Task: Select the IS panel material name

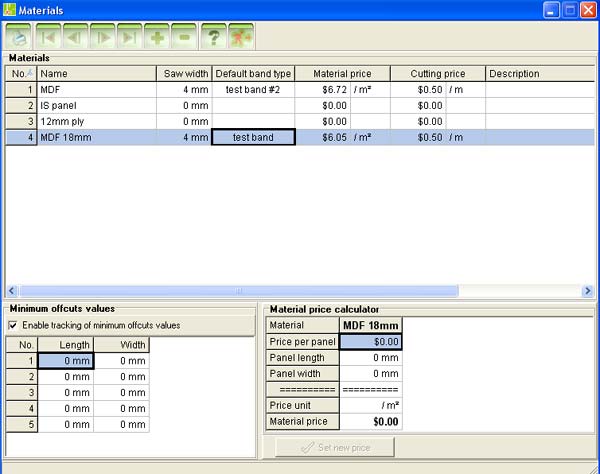Action: coord(96,106)
